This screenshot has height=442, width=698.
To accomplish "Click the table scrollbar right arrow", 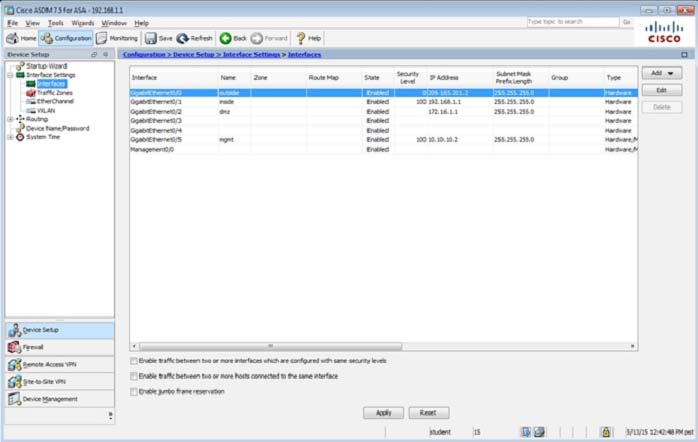I will click(633, 346).
